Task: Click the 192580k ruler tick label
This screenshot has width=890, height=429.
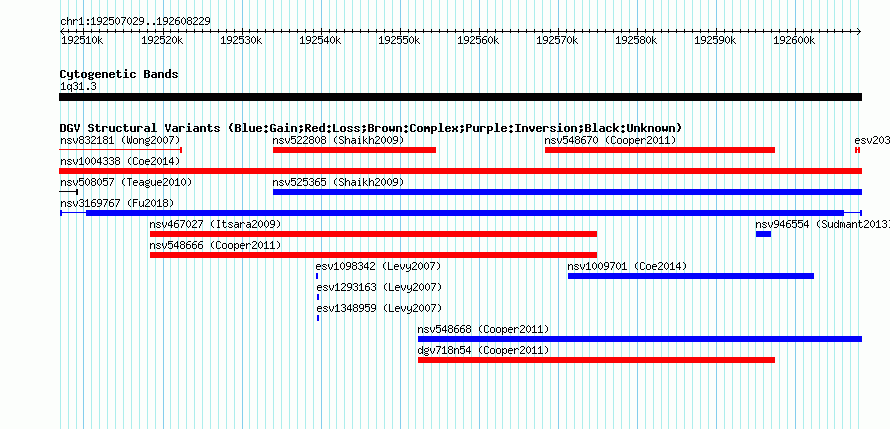Action: (x=636, y=40)
